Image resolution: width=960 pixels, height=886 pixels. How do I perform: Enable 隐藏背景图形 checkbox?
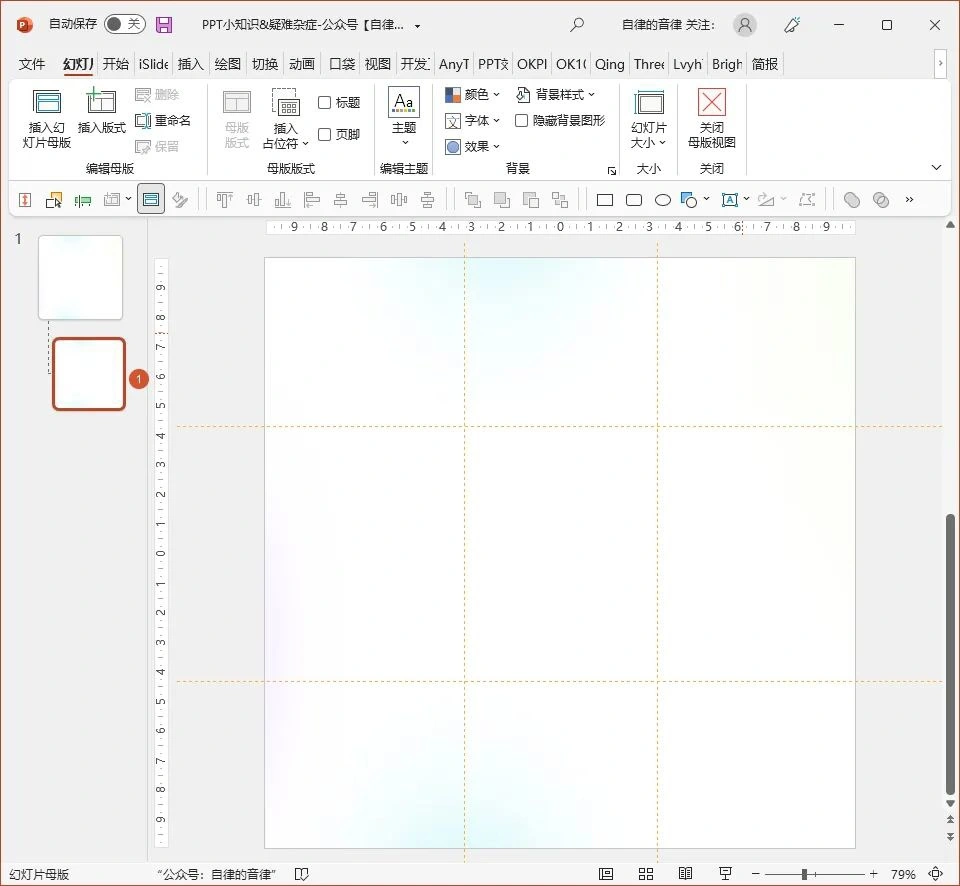point(522,121)
